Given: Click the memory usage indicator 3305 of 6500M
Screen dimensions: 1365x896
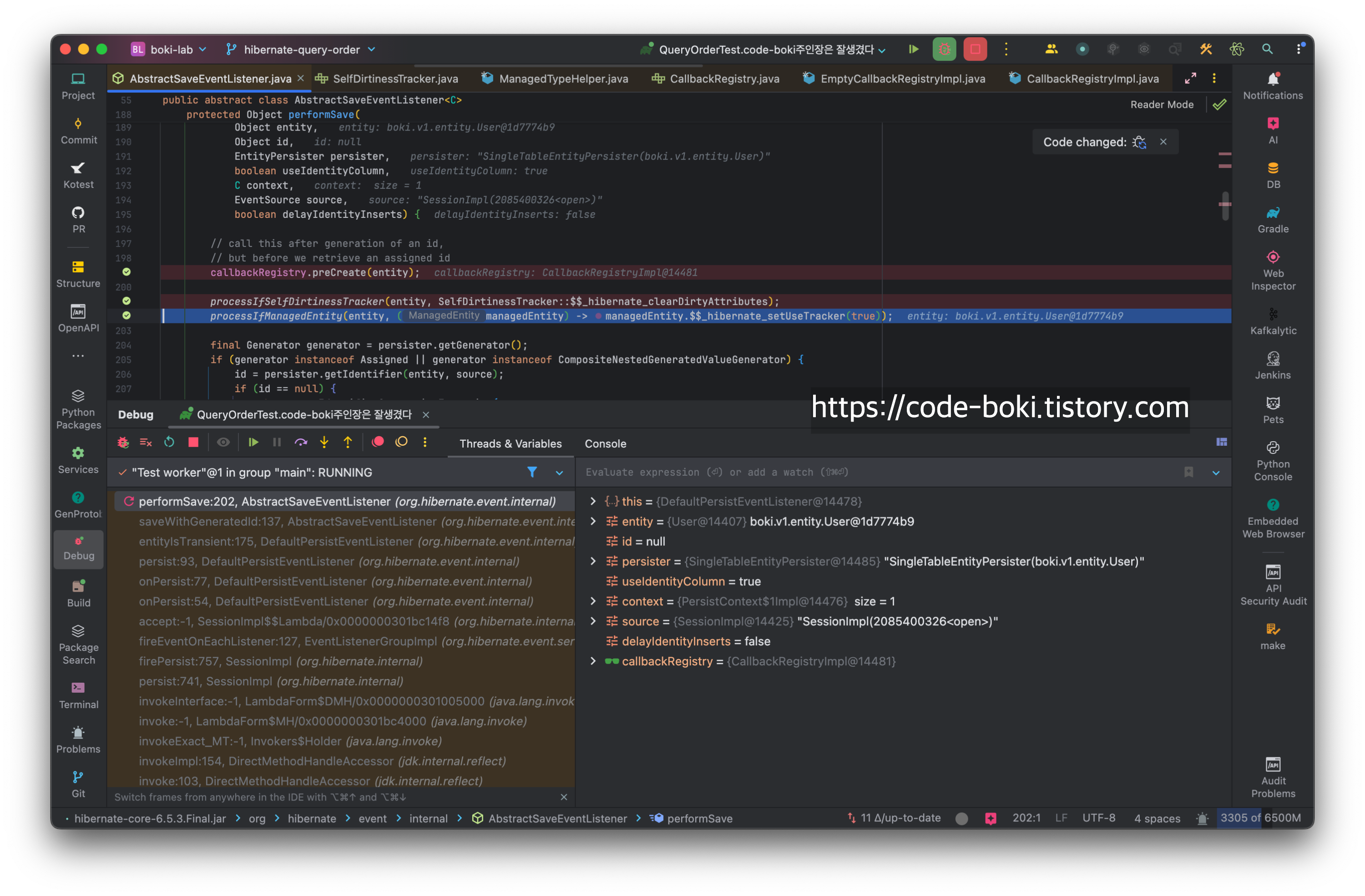Looking at the screenshot, I should coord(1260,818).
